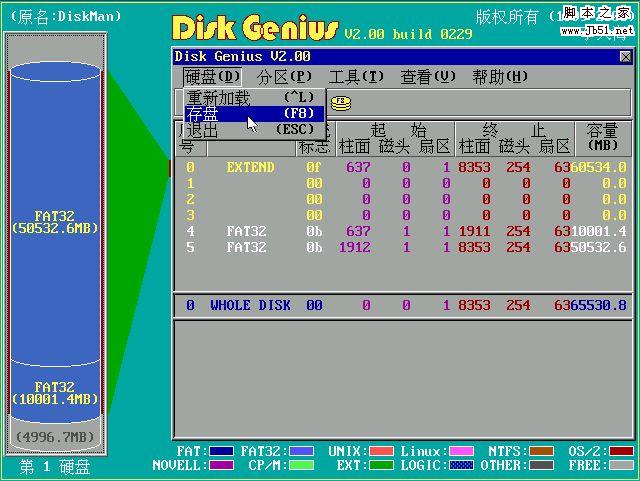The image size is (640, 481).
Task: Click the 4996.7MB free space at cylinder bottom
Action: point(56,437)
